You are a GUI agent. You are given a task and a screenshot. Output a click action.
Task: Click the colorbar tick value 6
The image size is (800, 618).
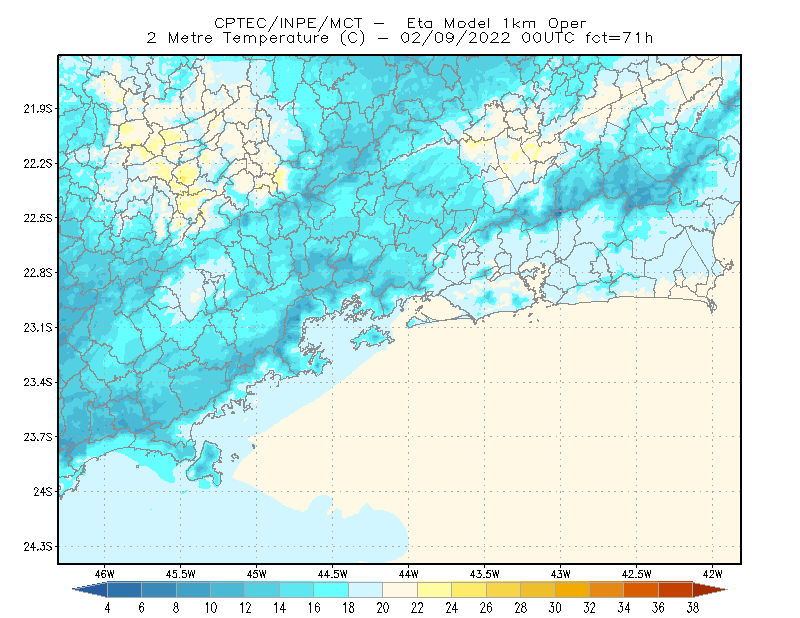(141, 608)
